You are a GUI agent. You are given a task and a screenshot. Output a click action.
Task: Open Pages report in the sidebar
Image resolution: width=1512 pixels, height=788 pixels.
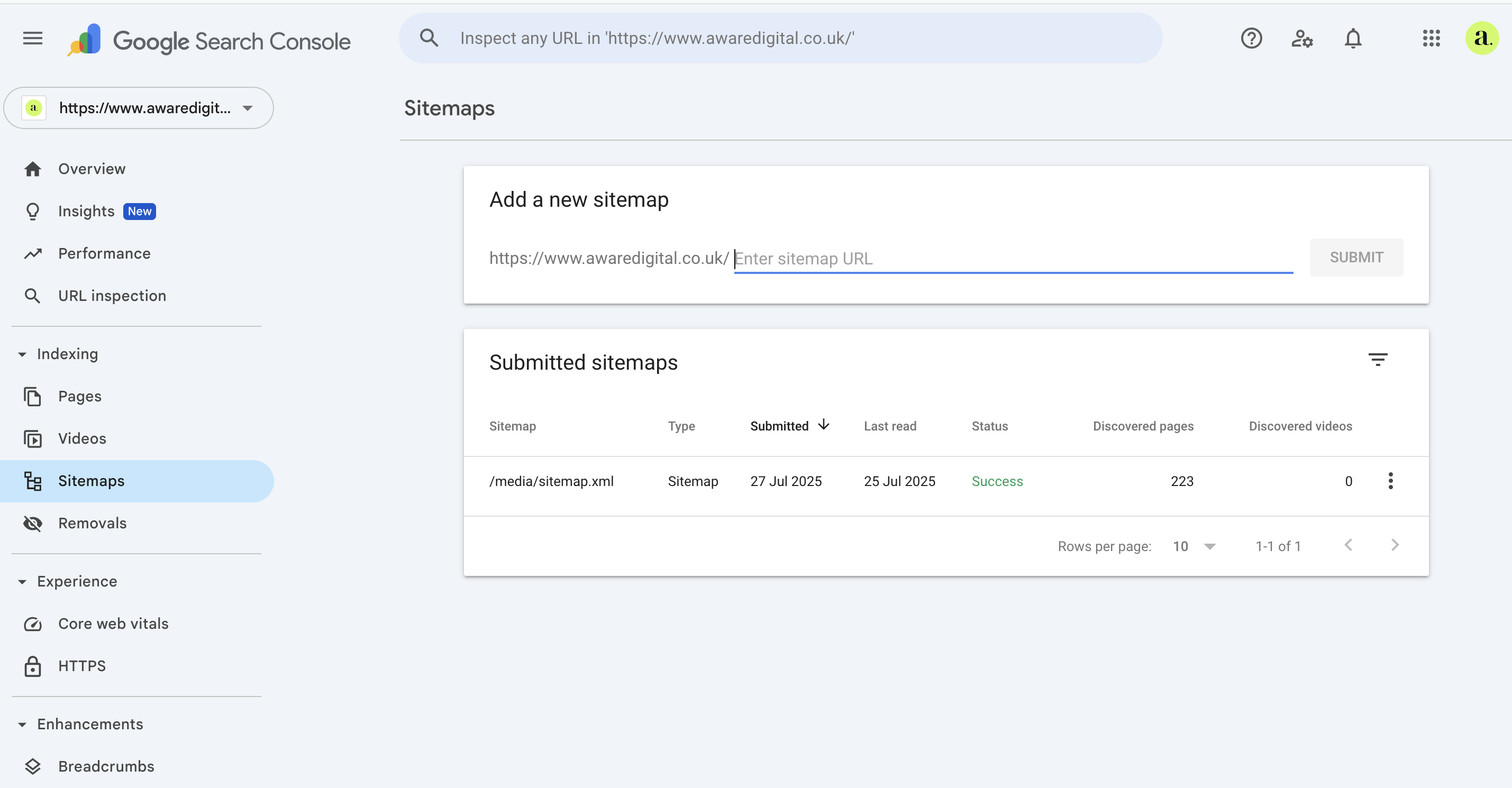click(138, 397)
